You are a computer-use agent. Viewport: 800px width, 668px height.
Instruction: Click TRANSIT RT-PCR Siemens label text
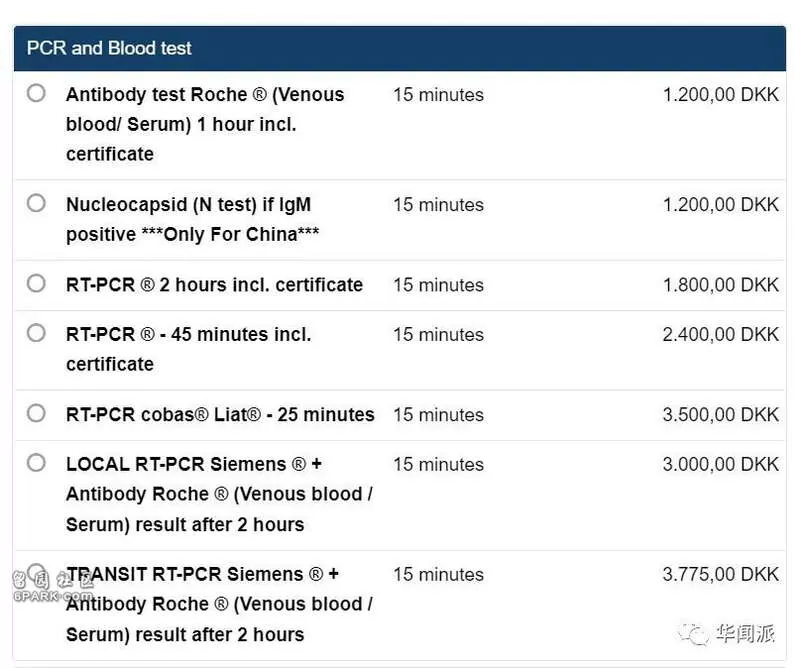pos(219,604)
